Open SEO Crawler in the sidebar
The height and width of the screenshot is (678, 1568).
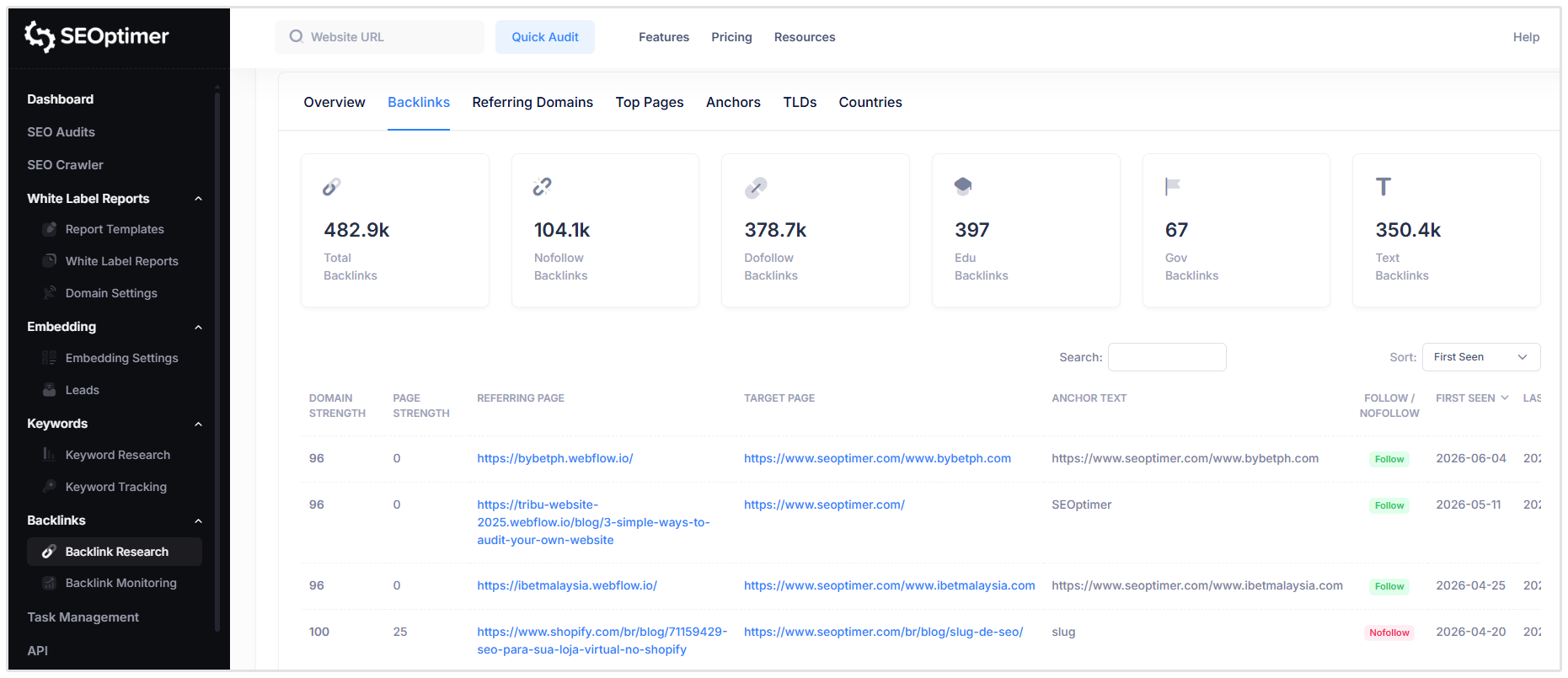point(65,165)
